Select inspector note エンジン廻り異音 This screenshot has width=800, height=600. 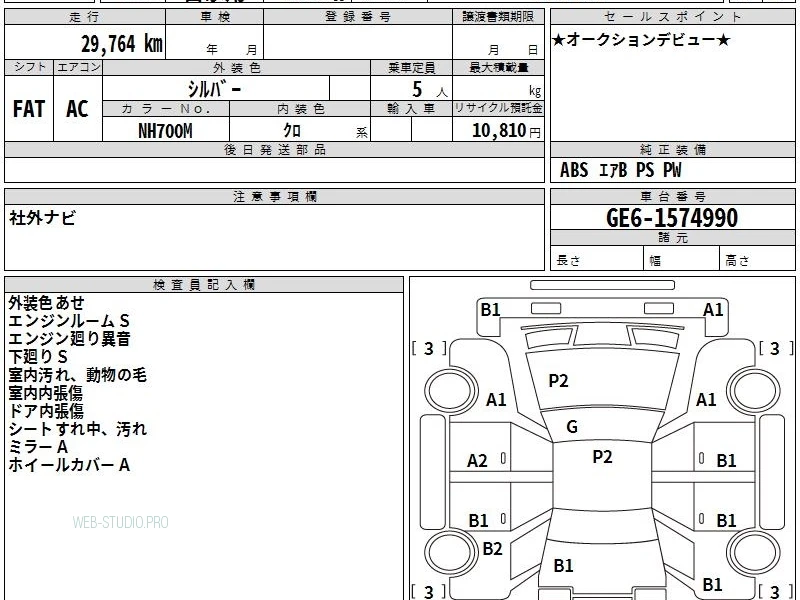(x=69, y=339)
